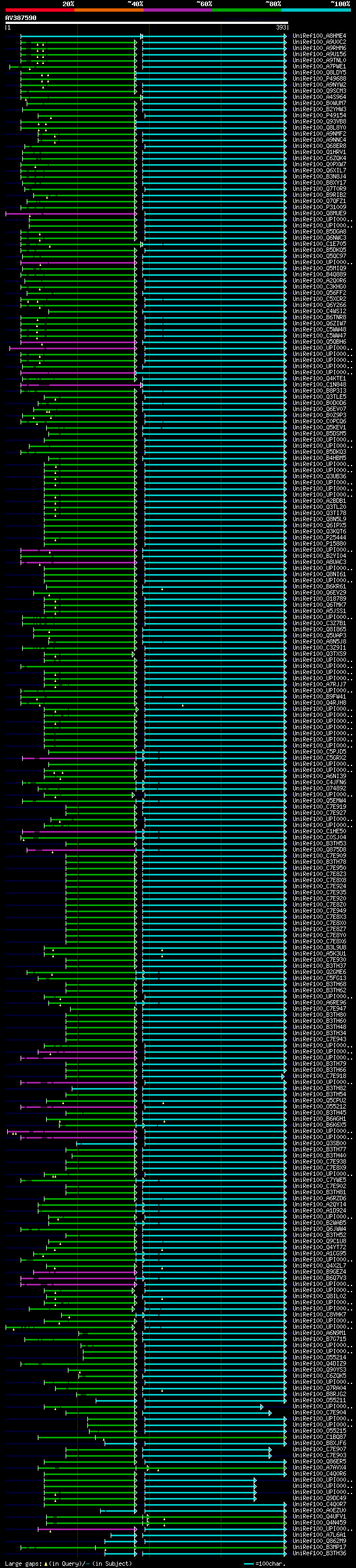Viewport: 356px width, 1568px height.
Task: Select hit label UniRef100_P31009
Action: point(319,207)
